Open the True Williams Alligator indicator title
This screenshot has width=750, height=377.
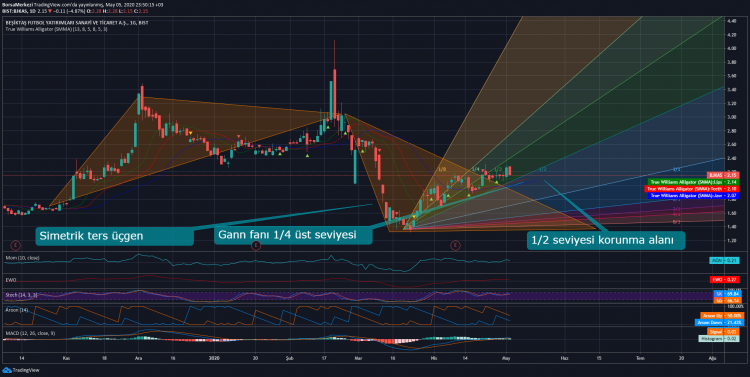56,29
